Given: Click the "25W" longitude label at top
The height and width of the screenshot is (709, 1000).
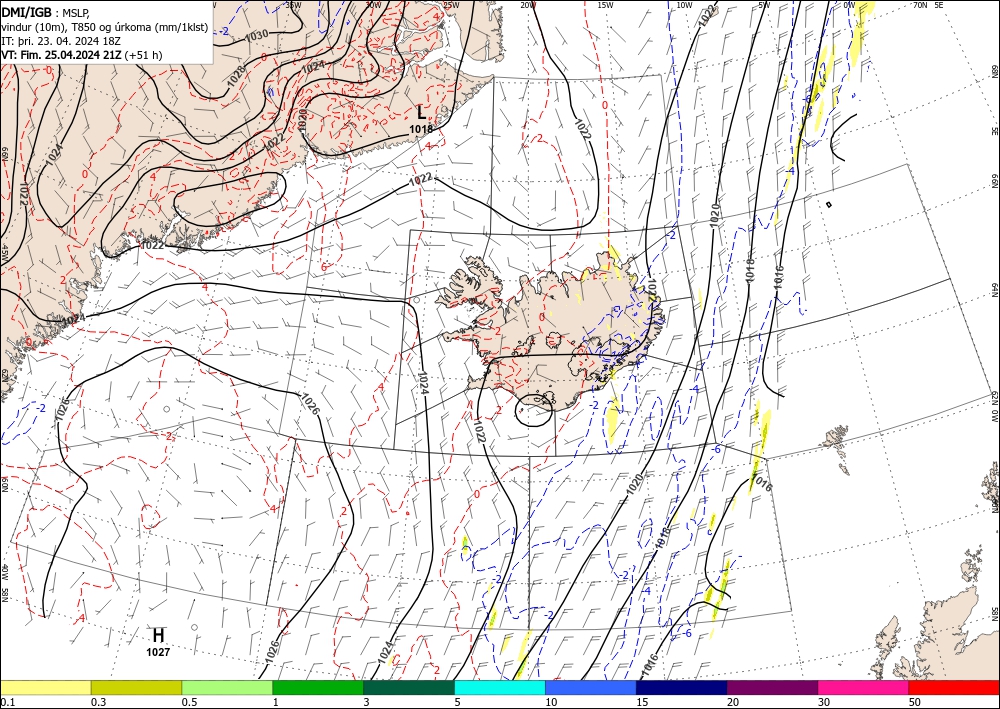Looking at the screenshot, I should [450, 4].
